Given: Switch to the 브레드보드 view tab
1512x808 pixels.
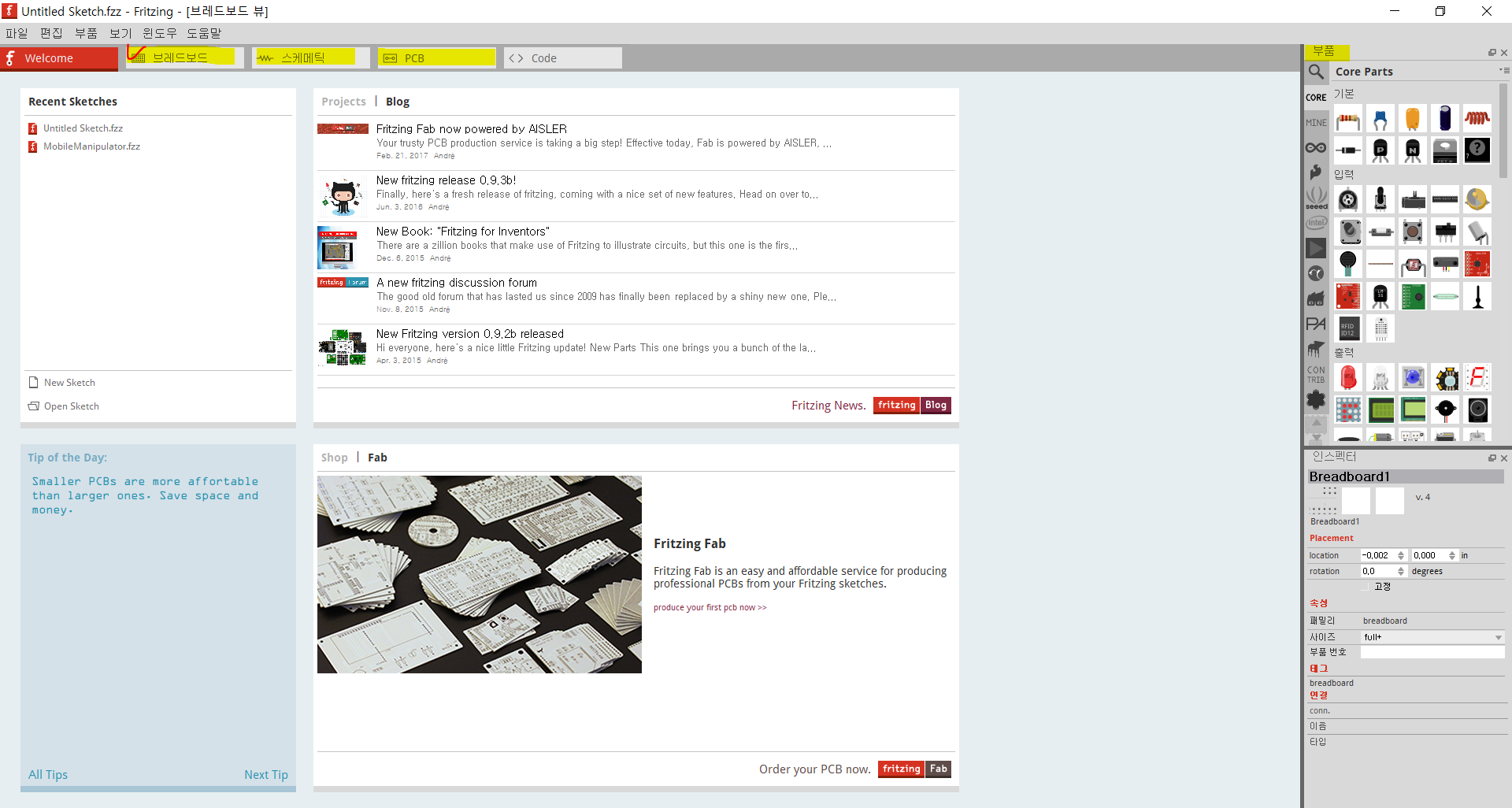Looking at the screenshot, I should point(185,58).
